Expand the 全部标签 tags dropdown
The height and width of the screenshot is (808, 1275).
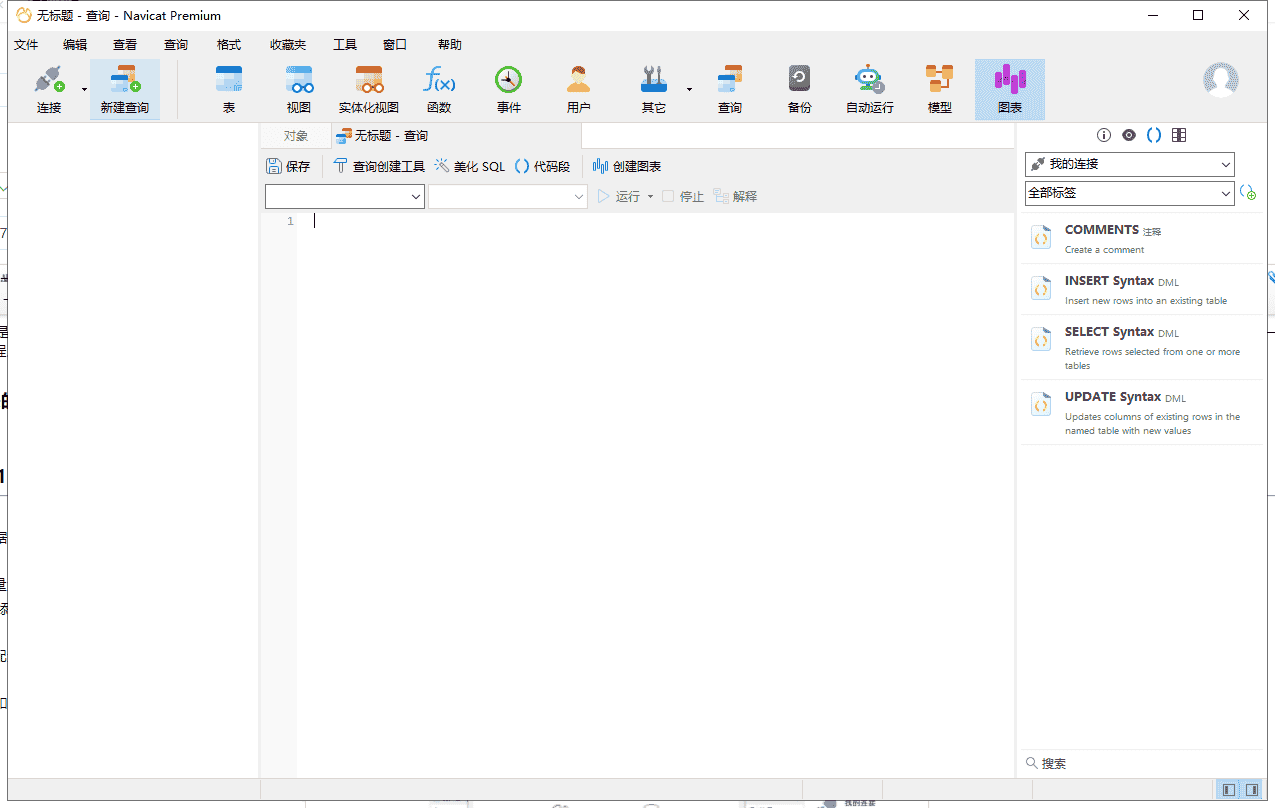1130,193
